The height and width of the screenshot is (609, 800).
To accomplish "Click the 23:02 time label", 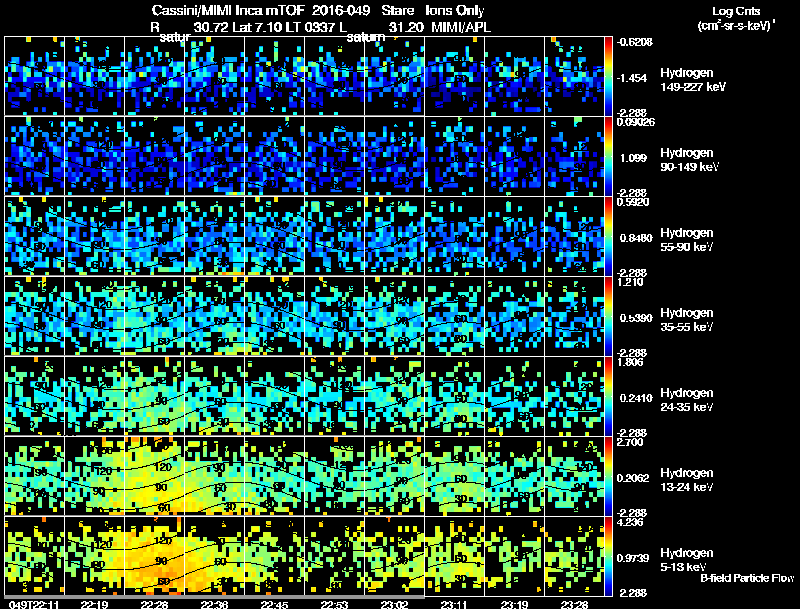I will [x=394, y=604].
